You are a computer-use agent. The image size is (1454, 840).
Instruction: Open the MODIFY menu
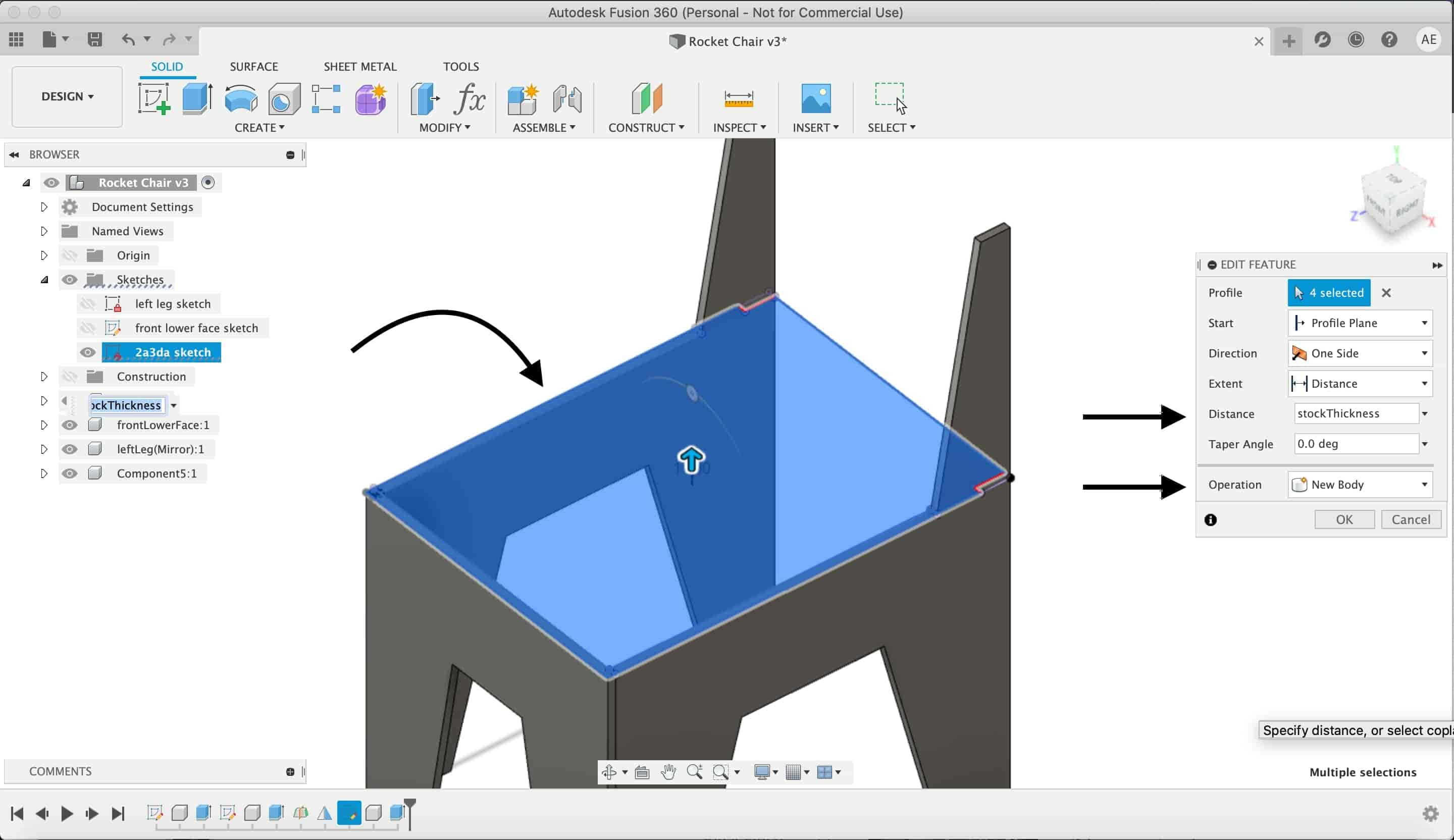pyautogui.click(x=444, y=128)
